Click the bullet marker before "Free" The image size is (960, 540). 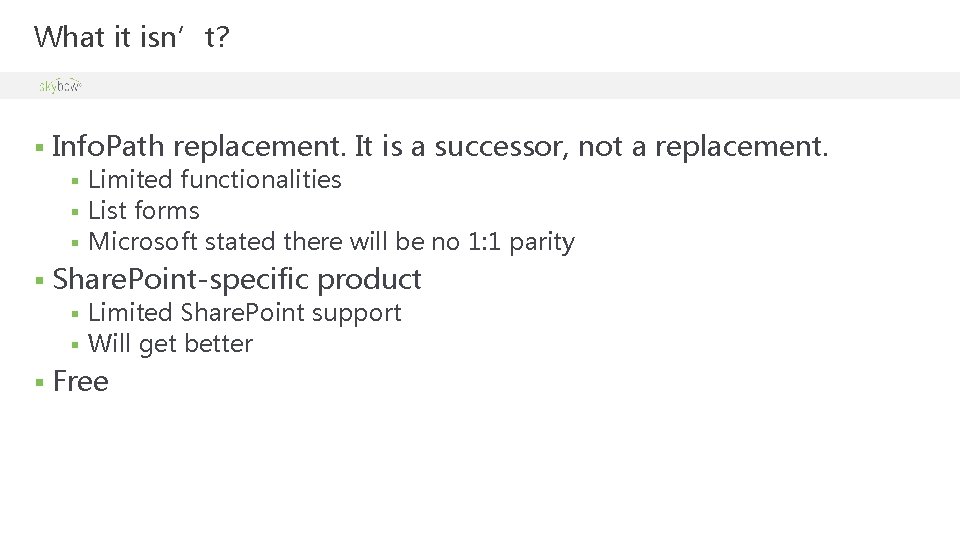pos(38,383)
